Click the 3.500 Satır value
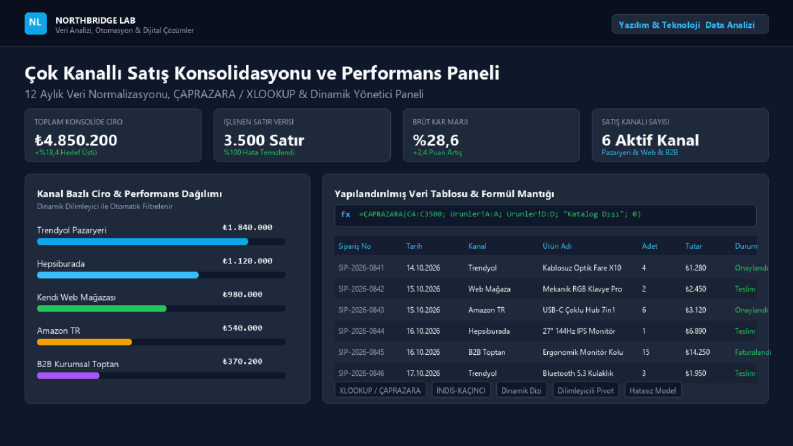 [x=264, y=140]
